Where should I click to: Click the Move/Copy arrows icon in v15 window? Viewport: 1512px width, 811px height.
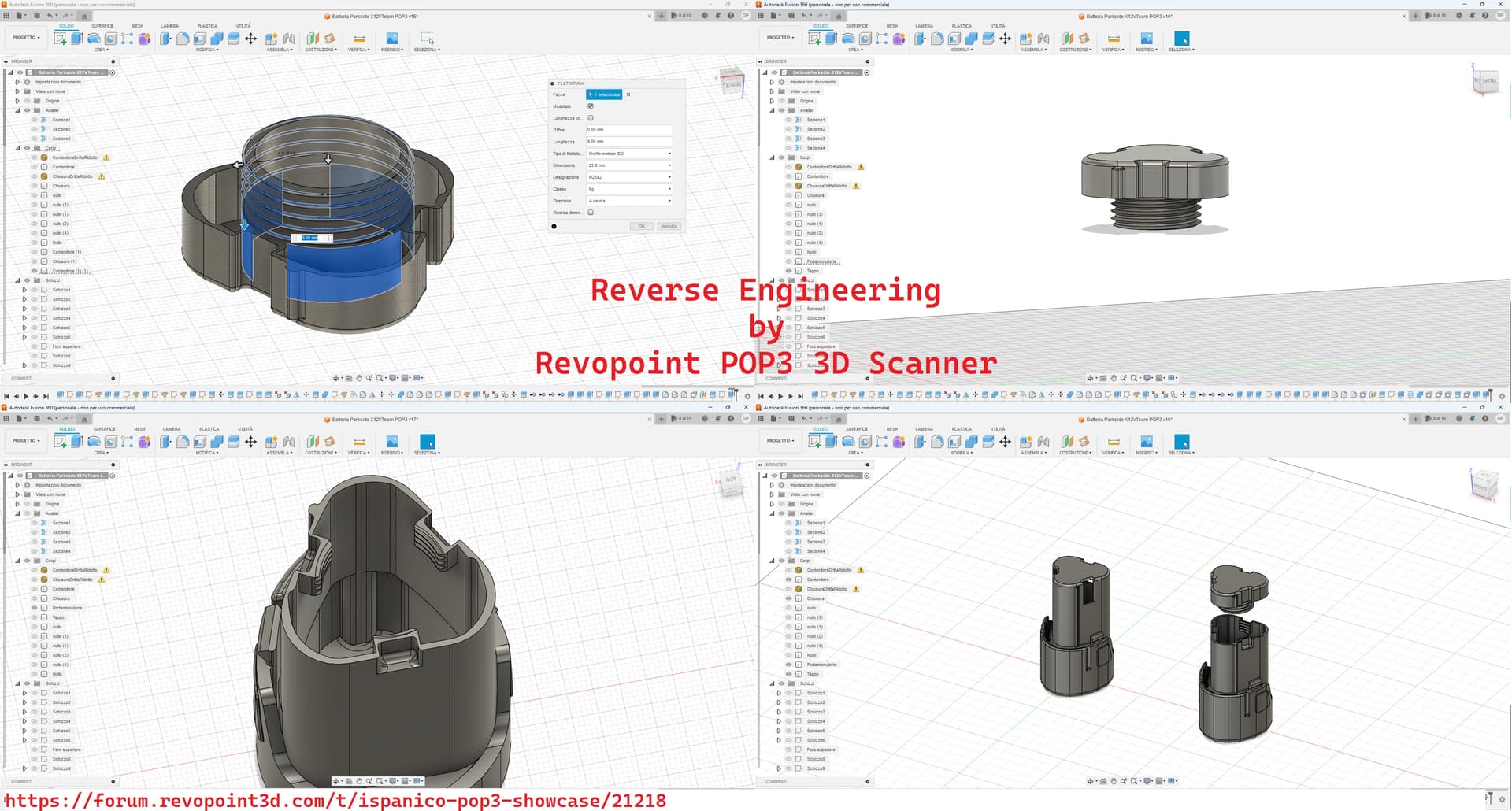250,39
